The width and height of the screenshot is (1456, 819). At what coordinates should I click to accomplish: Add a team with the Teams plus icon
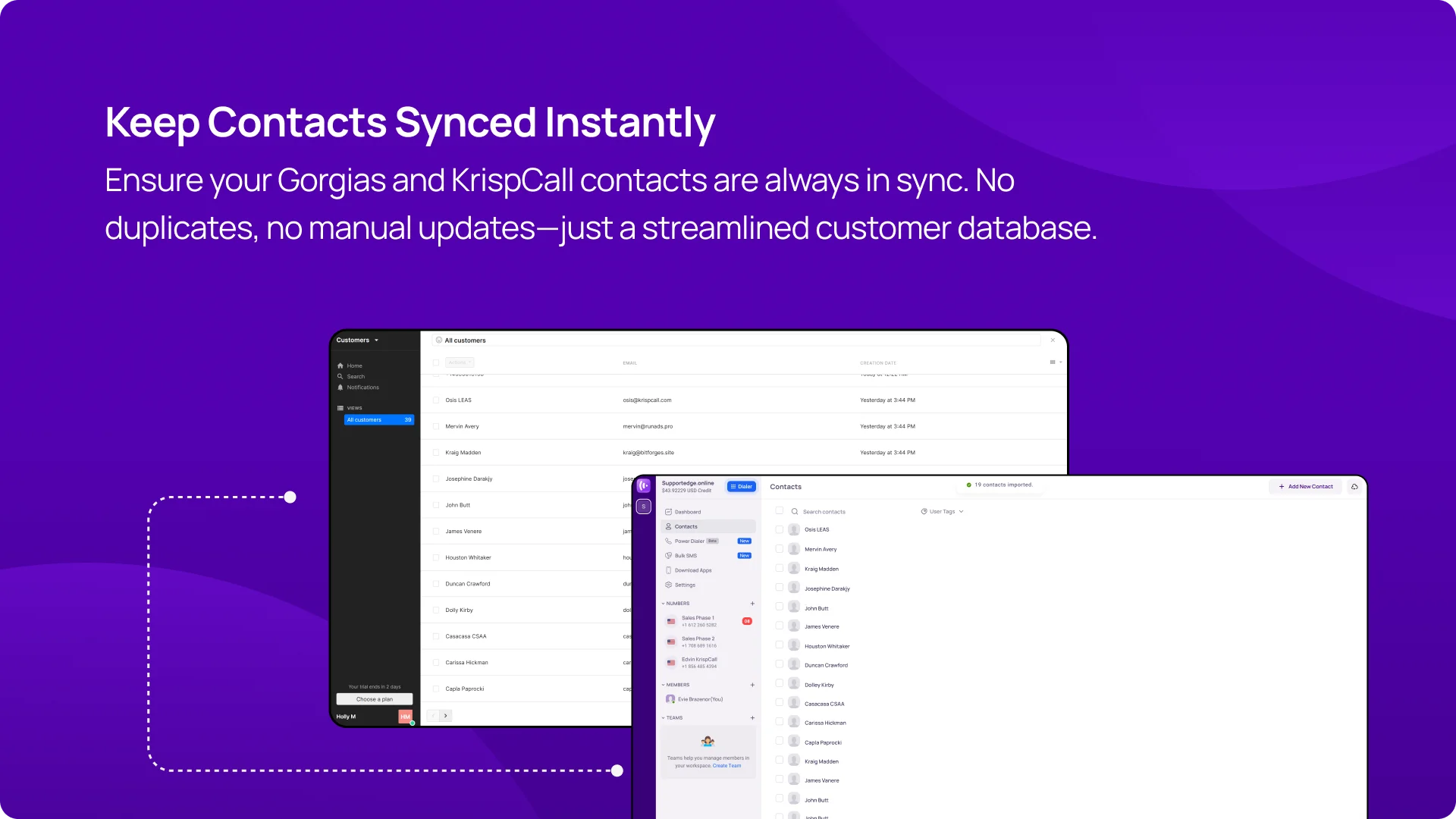click(752, 717)
